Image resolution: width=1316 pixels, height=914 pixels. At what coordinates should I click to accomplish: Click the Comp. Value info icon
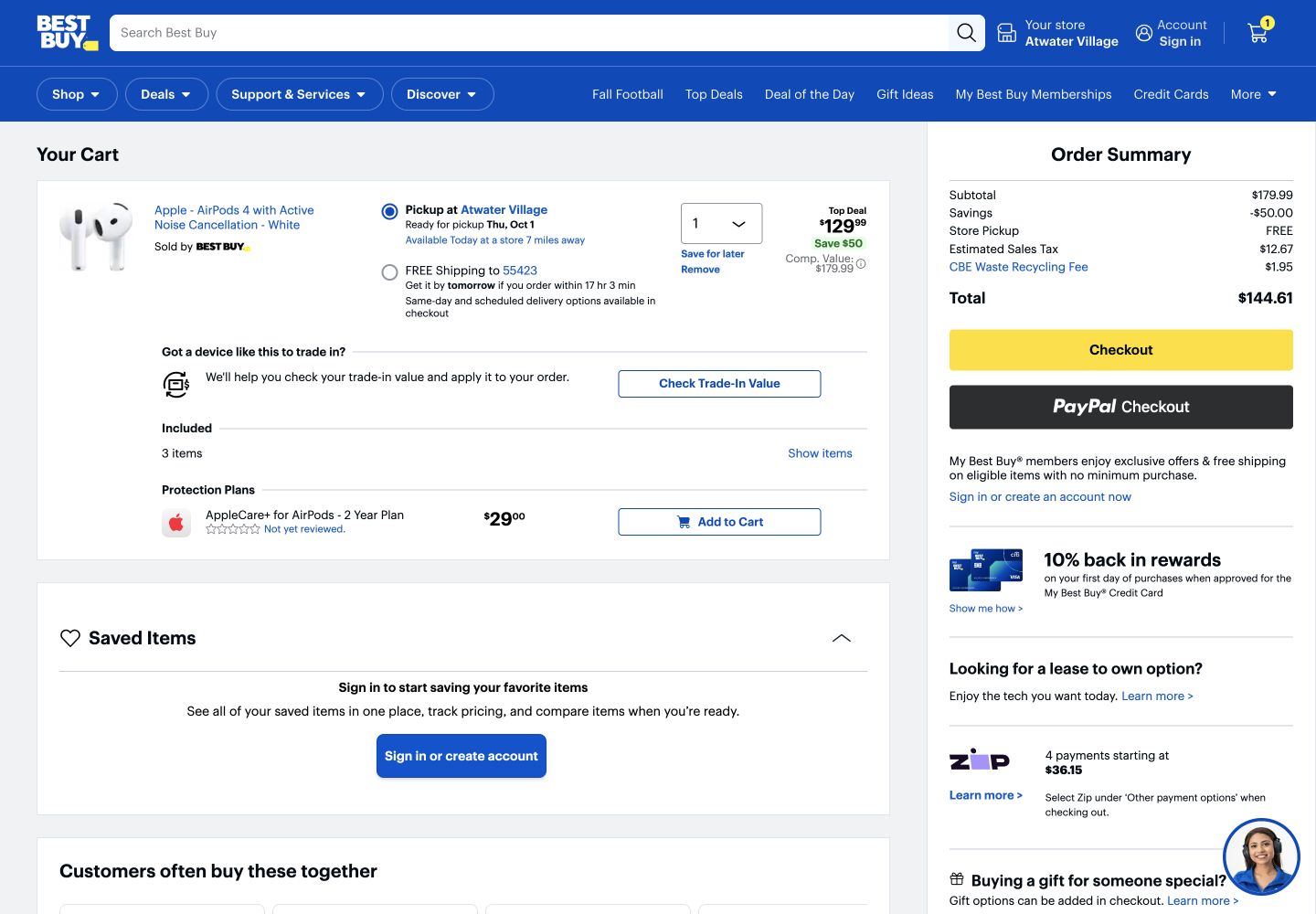pyautogui.click(x=861, y=264)
